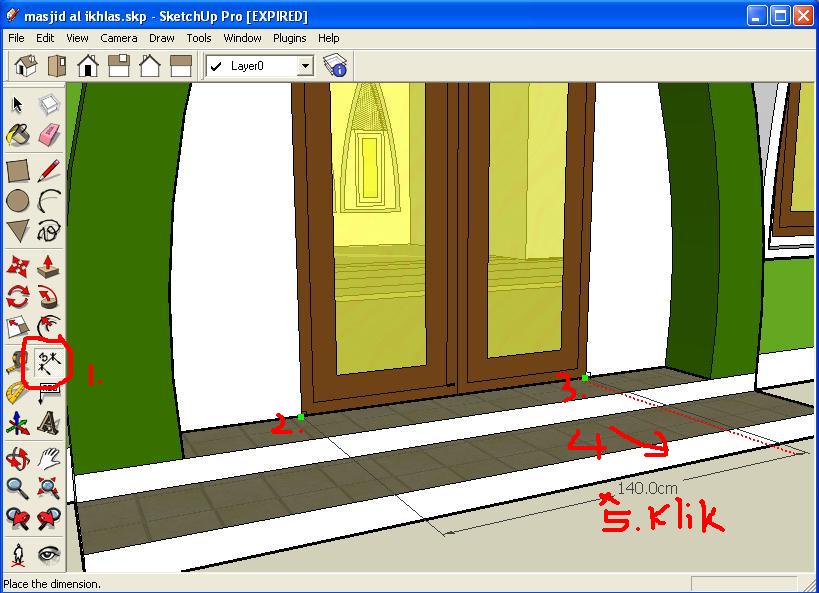The height and width of the screenshot is (593, 819).
Task: Open the View menu
Action: click(77, 38)
